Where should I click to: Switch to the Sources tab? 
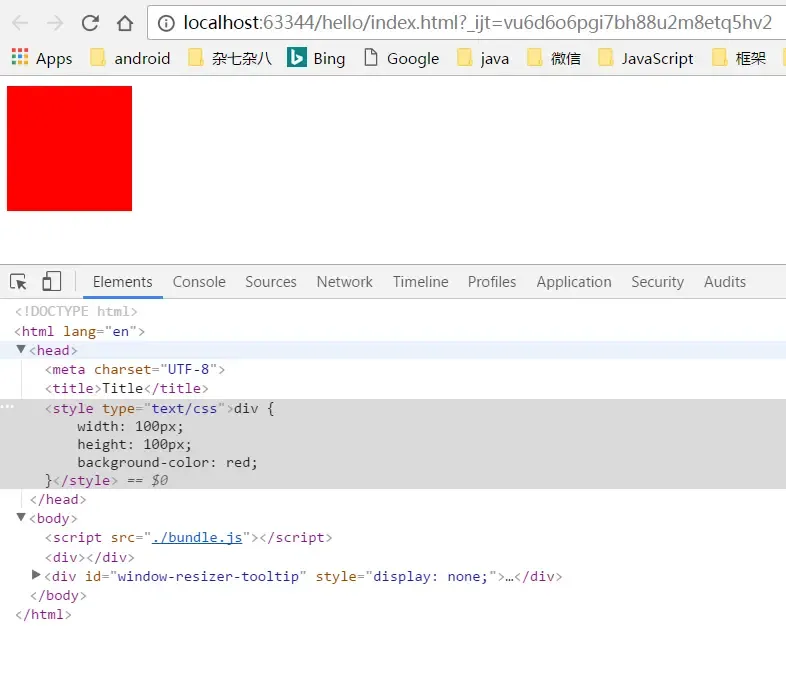pyautogui.click(x=271, y=282)
